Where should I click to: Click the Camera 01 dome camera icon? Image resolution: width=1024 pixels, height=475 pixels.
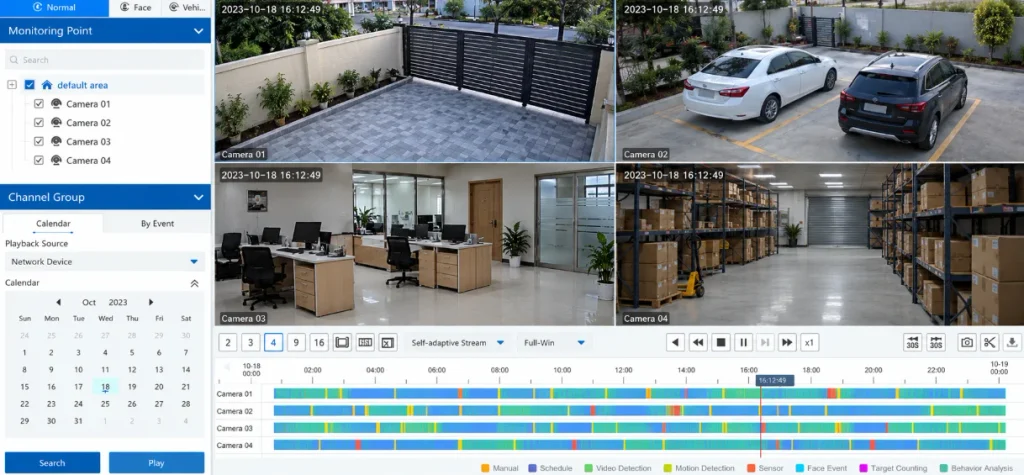click(56, 104)
